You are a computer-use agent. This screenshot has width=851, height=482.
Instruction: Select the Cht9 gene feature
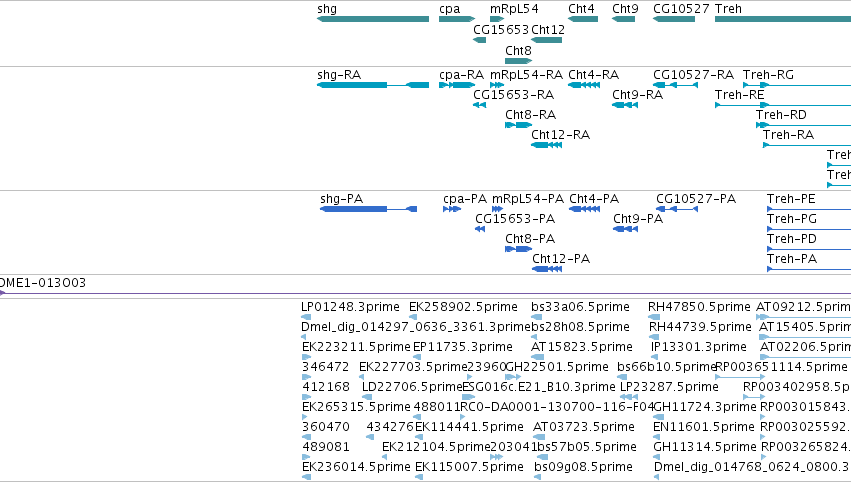click(x=623, y=19)
